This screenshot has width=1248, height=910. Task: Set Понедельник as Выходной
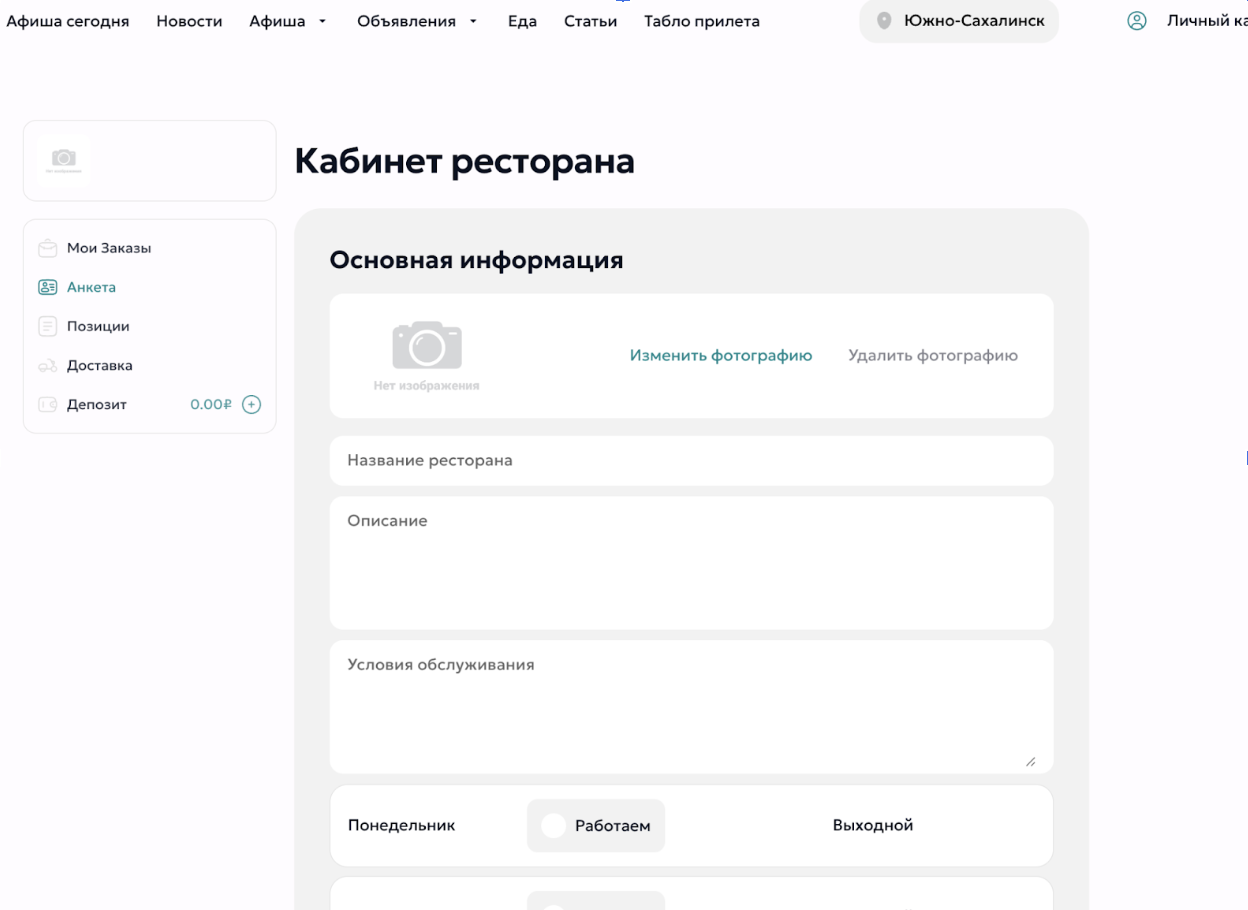872,826
